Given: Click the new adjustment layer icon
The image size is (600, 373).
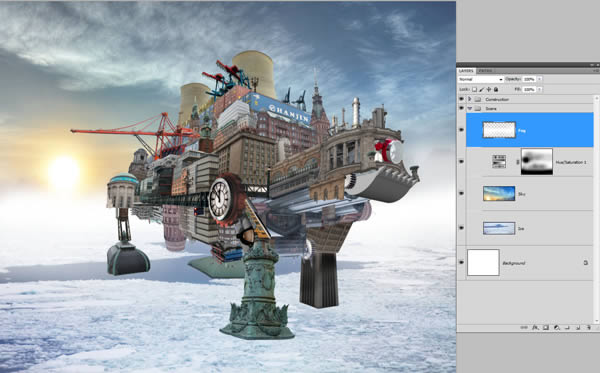Looking at the screenshot, I should point(557,327).
